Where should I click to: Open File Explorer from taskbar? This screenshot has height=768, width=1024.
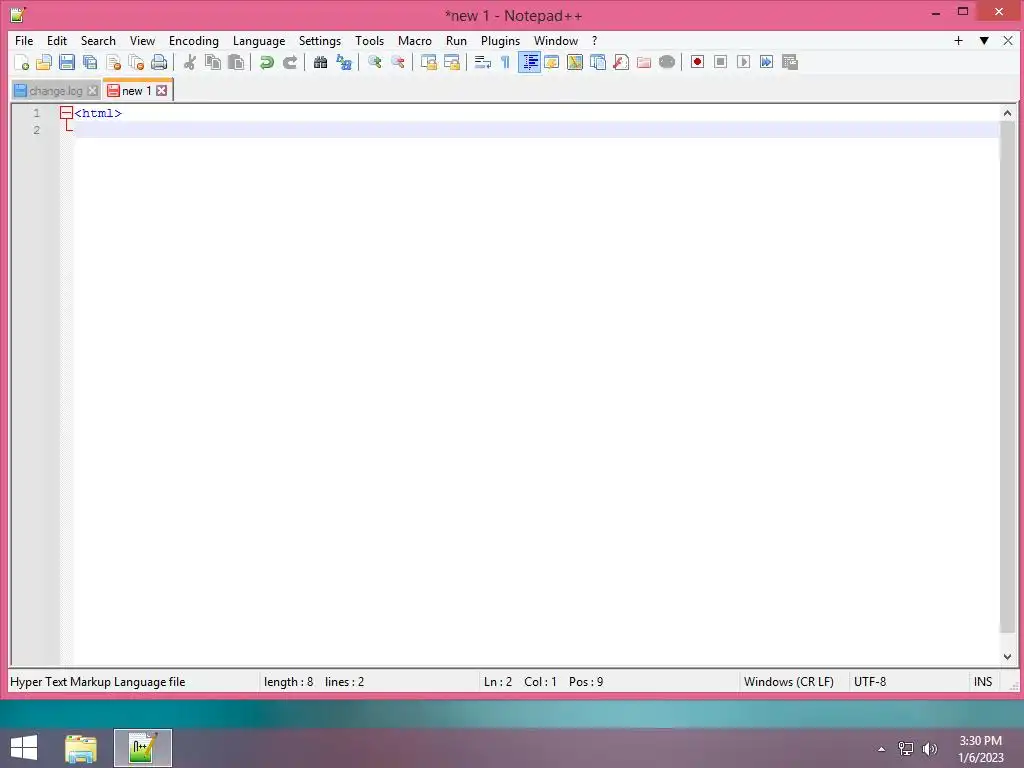click(80, 748)
